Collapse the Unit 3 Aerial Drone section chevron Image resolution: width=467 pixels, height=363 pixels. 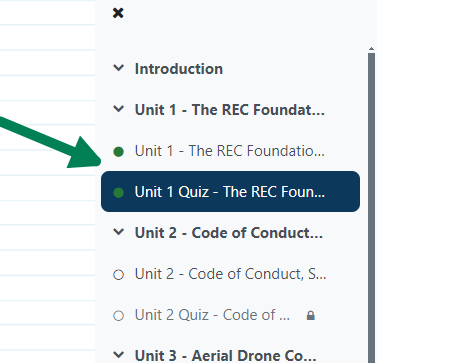[x=119, y=355]
